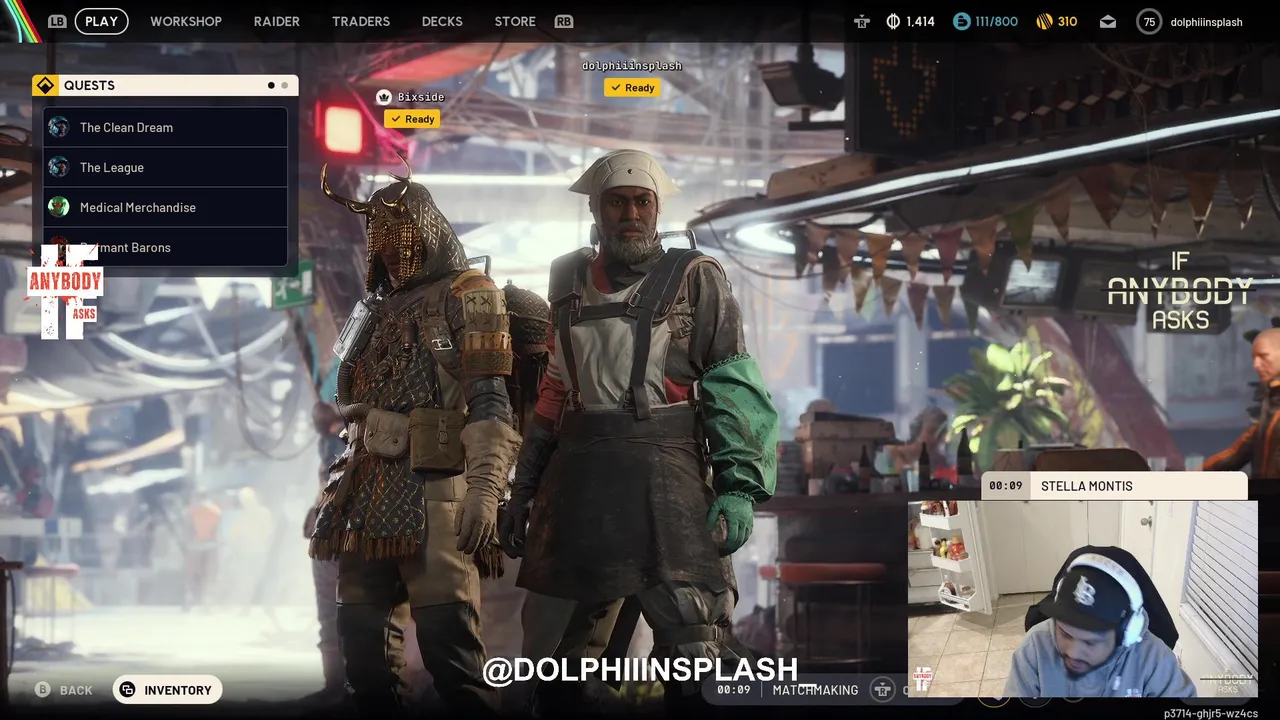Screen dimensions: 1280x720
Task: Click the right-stick icon in top bar
Action: click(862, 21)
